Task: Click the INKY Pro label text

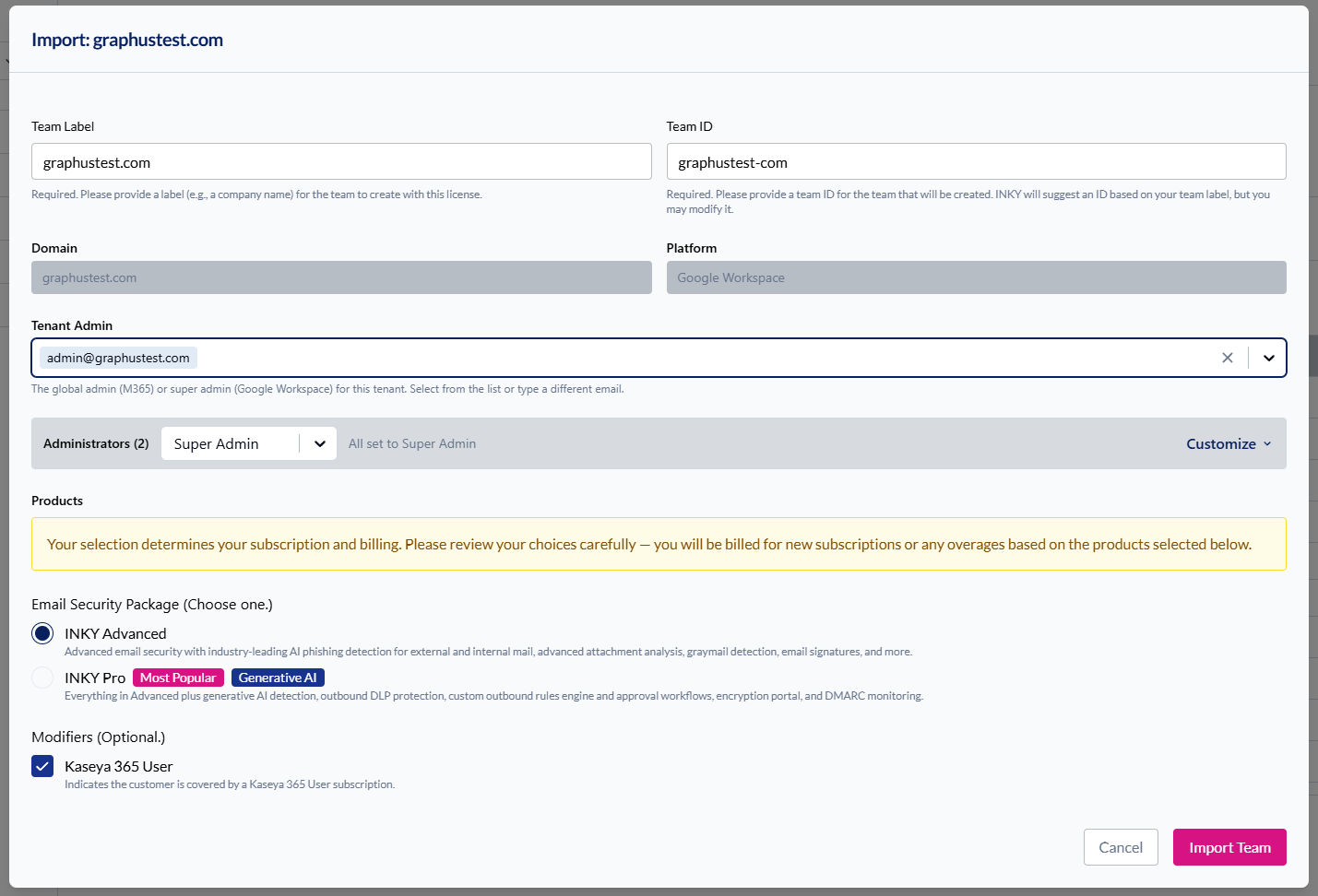Action: tap(95, 678)
